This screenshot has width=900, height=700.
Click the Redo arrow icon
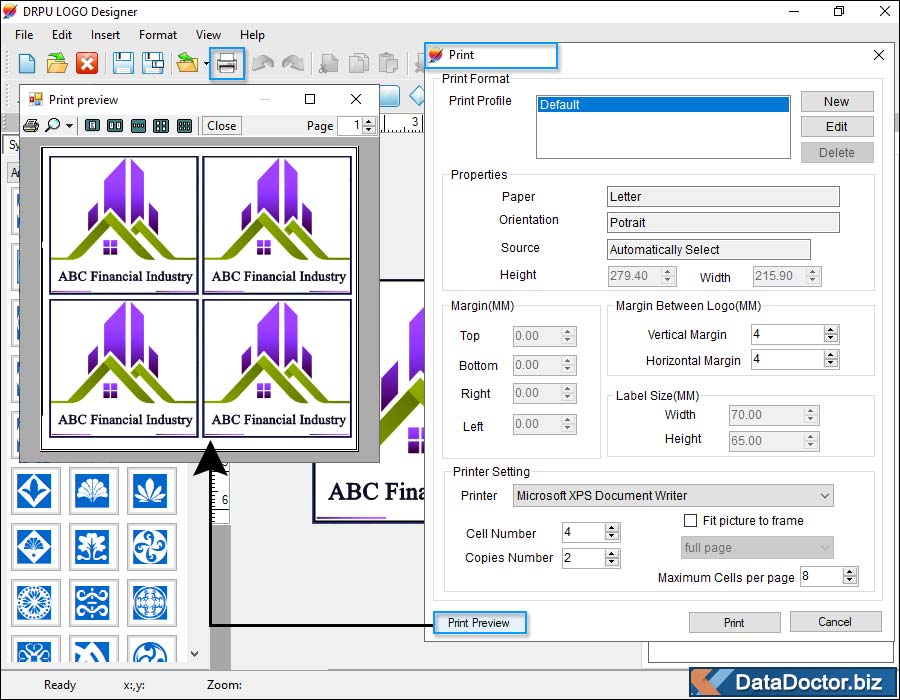(x=293, y=63)
